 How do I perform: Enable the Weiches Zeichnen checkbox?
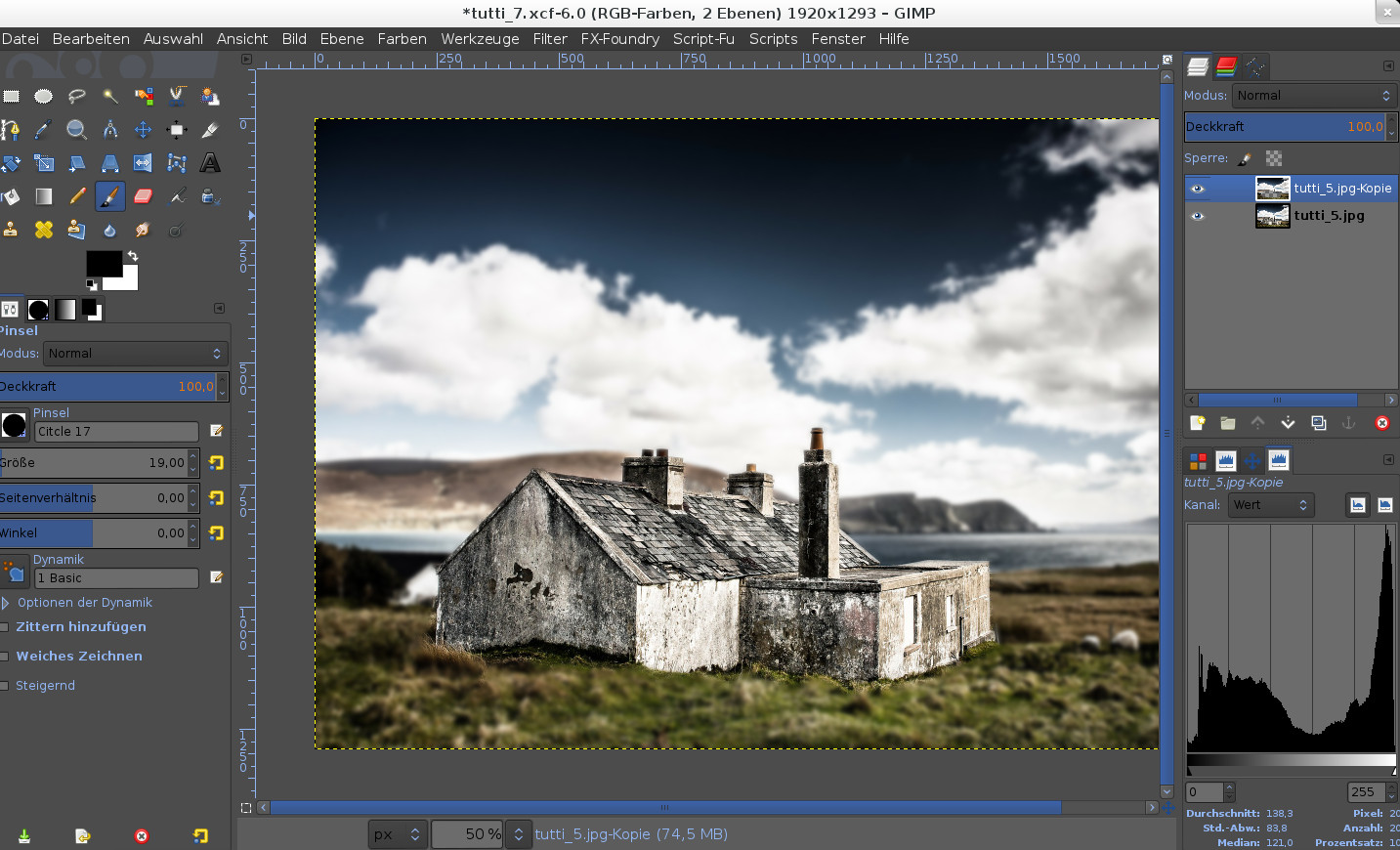click(5, 657)
